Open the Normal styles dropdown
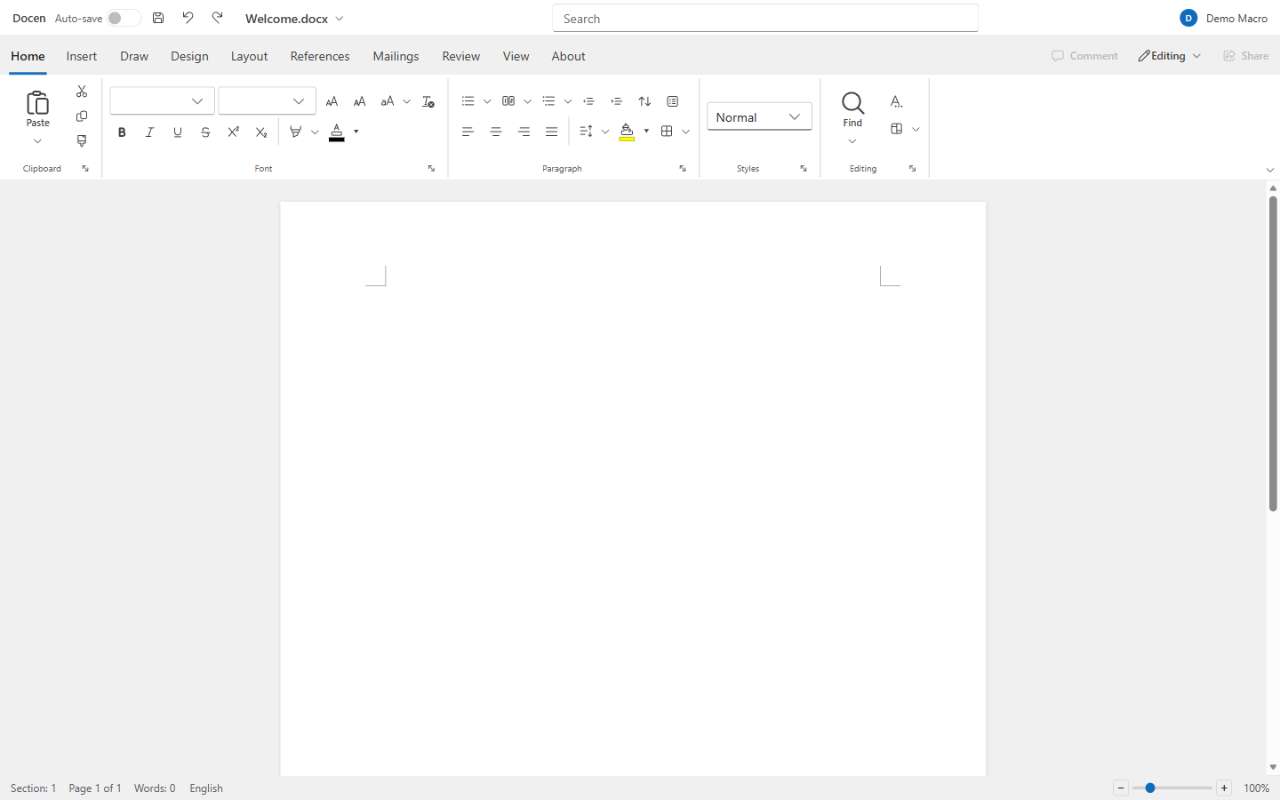1280x800 pixels. (759, 117)
